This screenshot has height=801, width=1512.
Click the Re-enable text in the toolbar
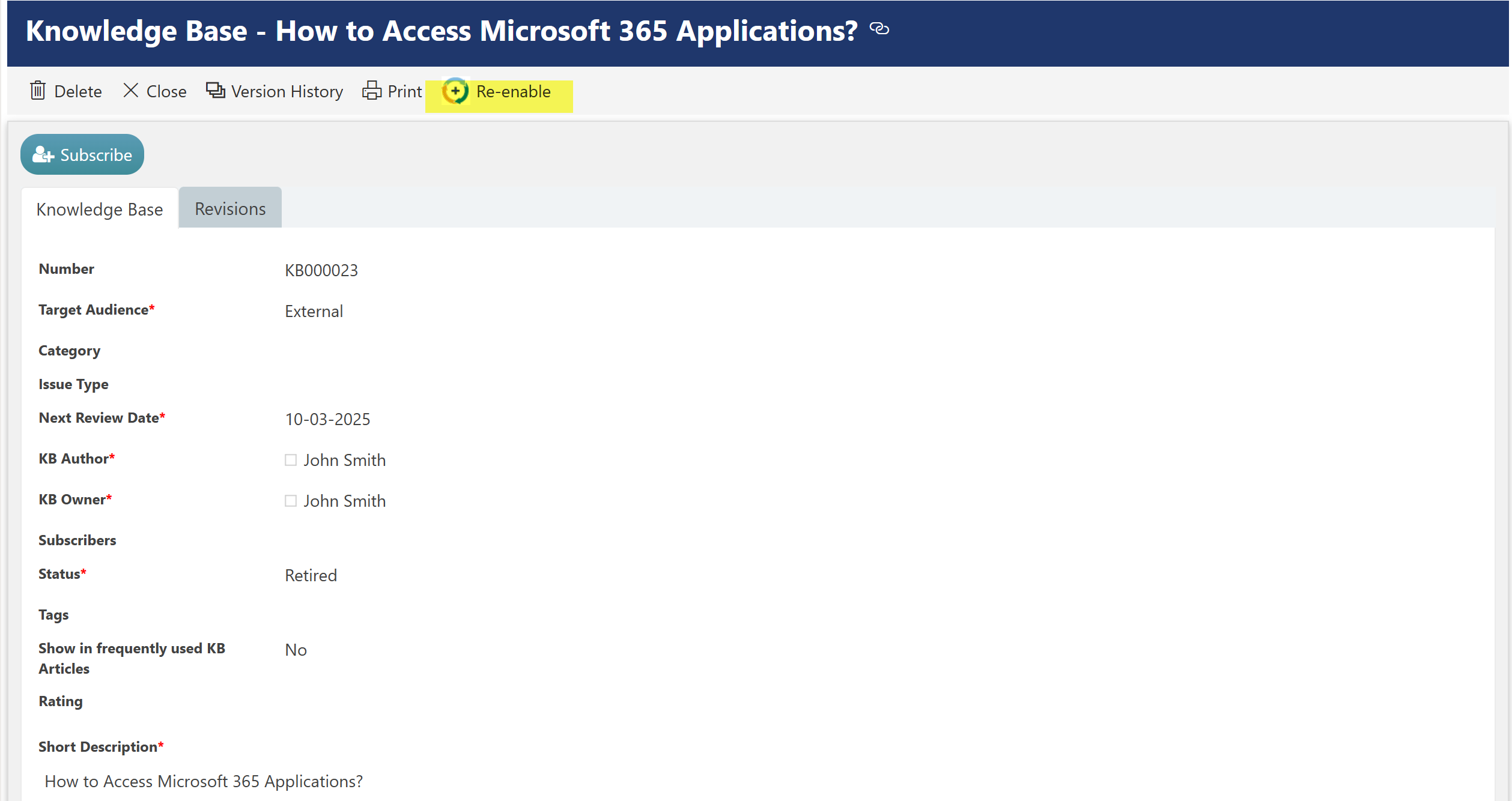[513, 91]
